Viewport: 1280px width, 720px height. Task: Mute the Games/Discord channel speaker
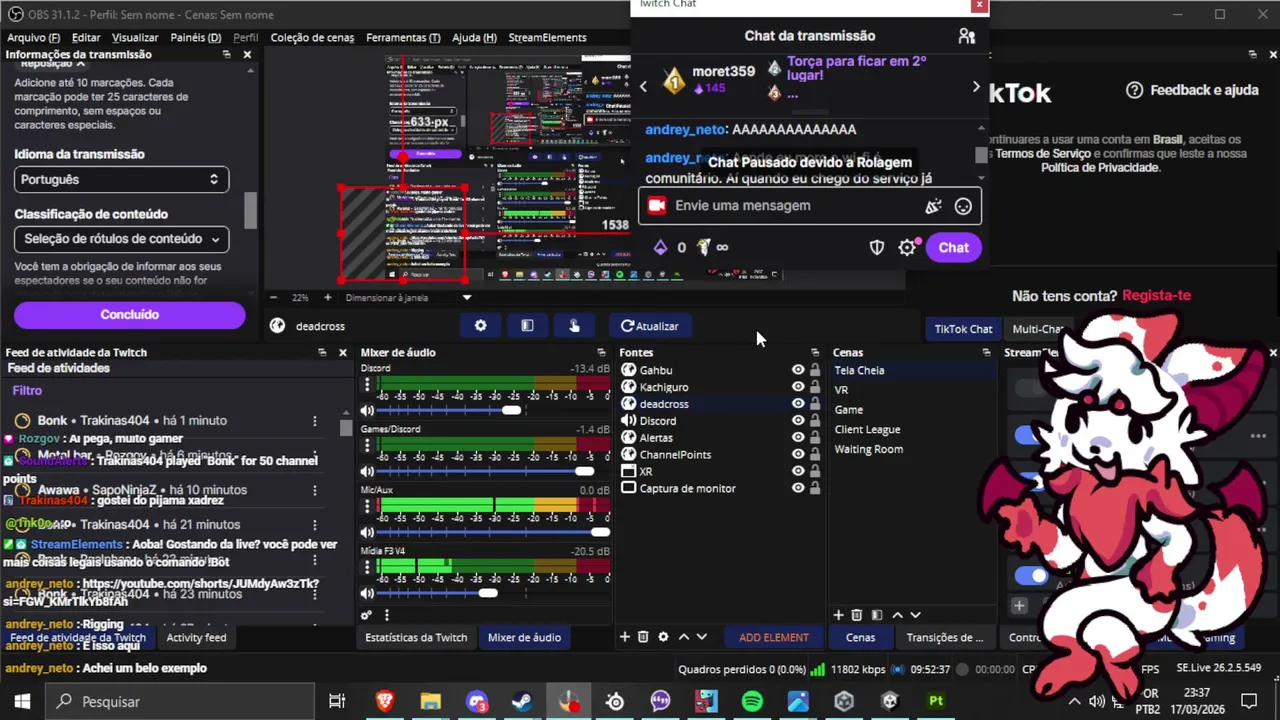pos(367,471)
